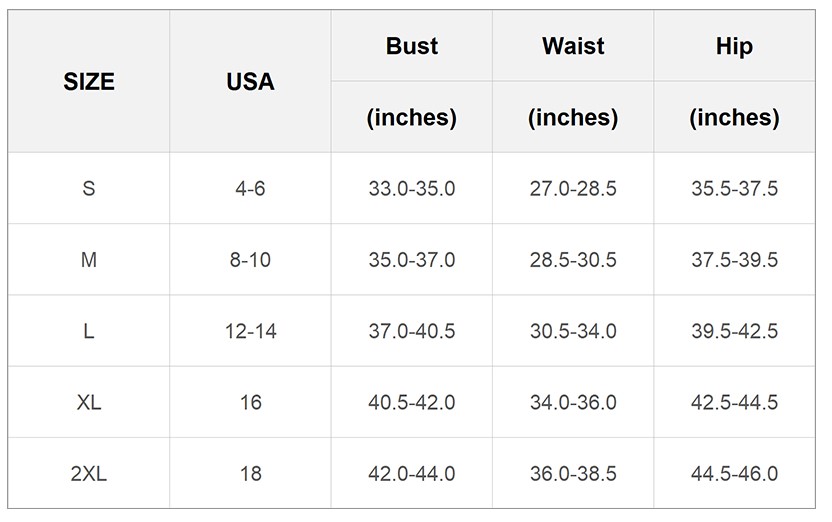Select the USA size 12-14 cell
The width and height of the screenshot is (832, 522).
[x=250, y=331]
